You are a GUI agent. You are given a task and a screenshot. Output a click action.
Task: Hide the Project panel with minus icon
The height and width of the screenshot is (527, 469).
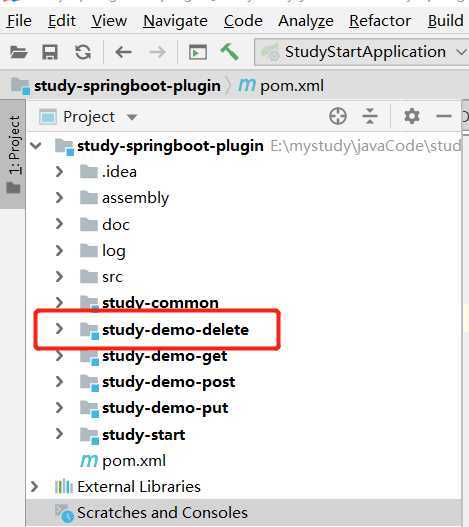[x=444, y=116]
